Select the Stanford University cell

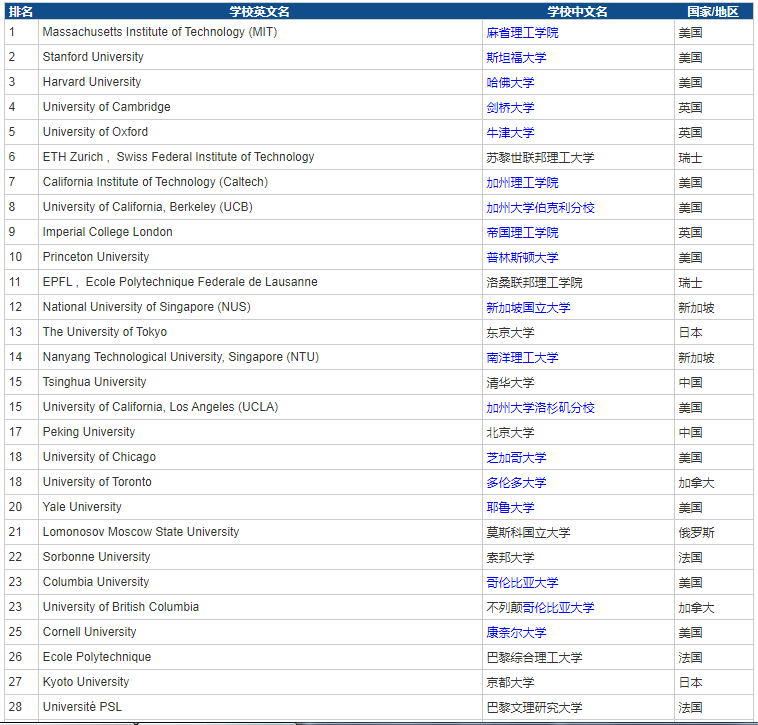[260, 57]
